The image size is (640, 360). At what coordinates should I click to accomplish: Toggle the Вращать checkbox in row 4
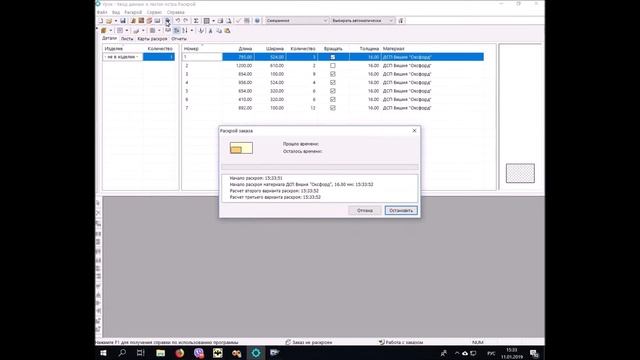333,82
